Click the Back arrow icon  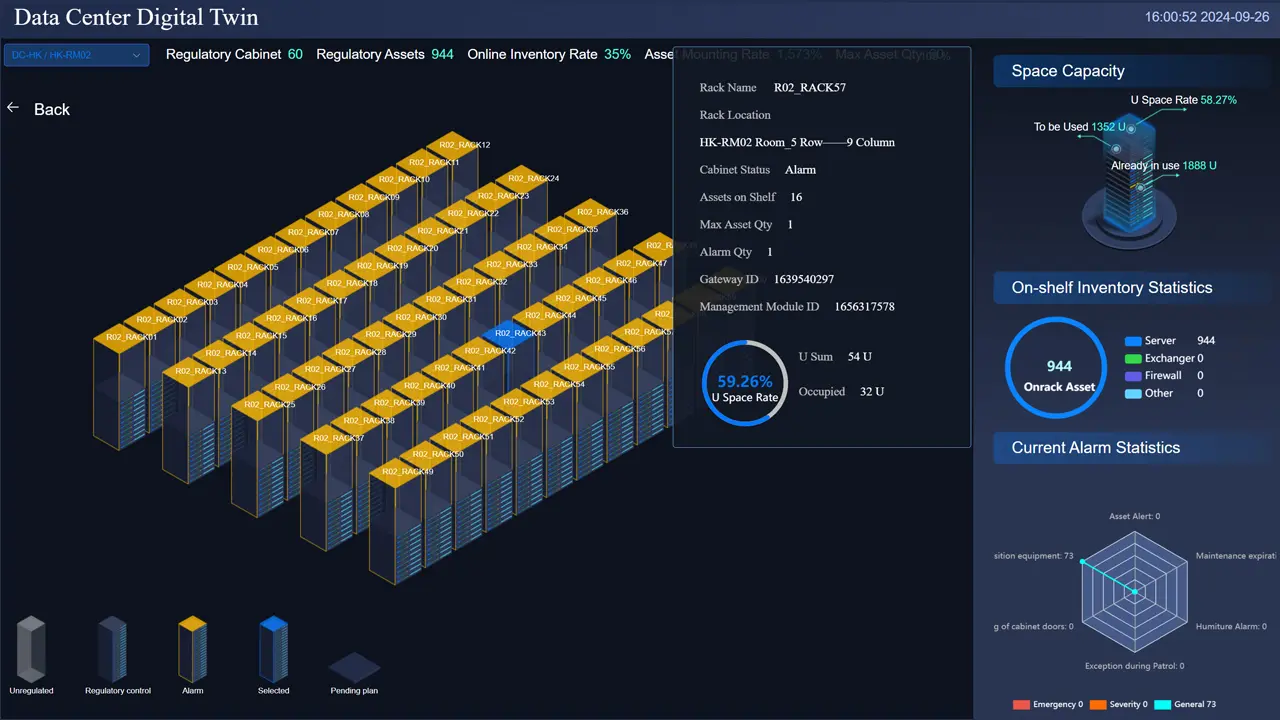click(13, 108)
